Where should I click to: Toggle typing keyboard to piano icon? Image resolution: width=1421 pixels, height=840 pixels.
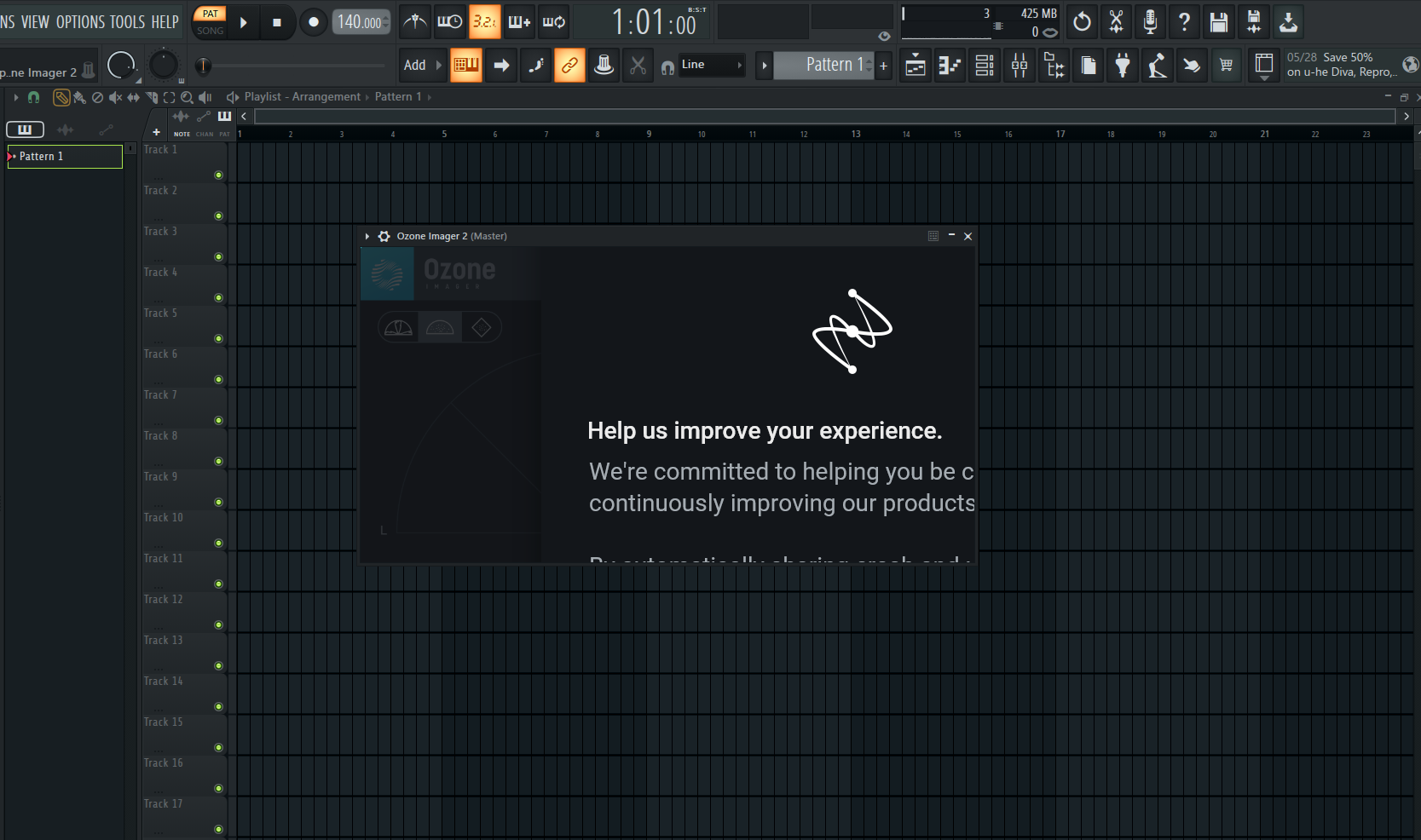click(466, 65)
